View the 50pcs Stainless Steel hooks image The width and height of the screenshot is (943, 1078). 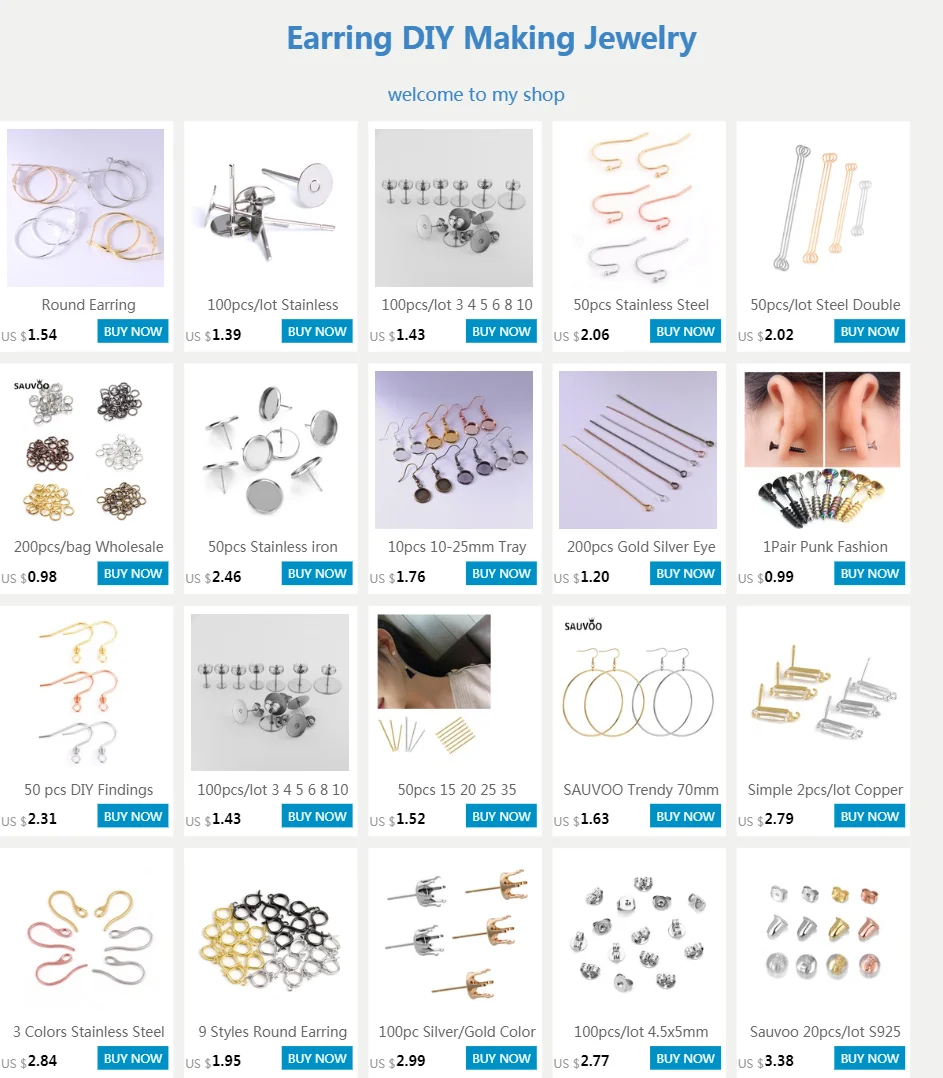[638, 208]
